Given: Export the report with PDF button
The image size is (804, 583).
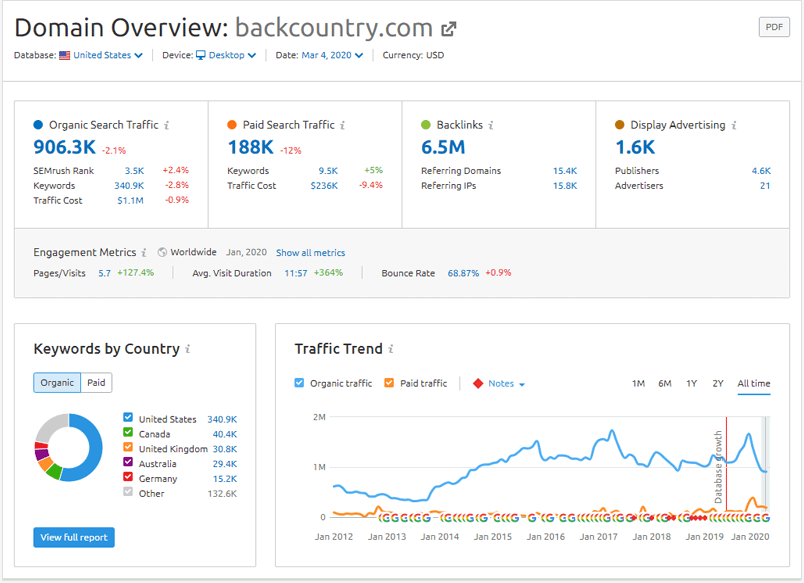Looking at the screenshot, I should 774,28.
